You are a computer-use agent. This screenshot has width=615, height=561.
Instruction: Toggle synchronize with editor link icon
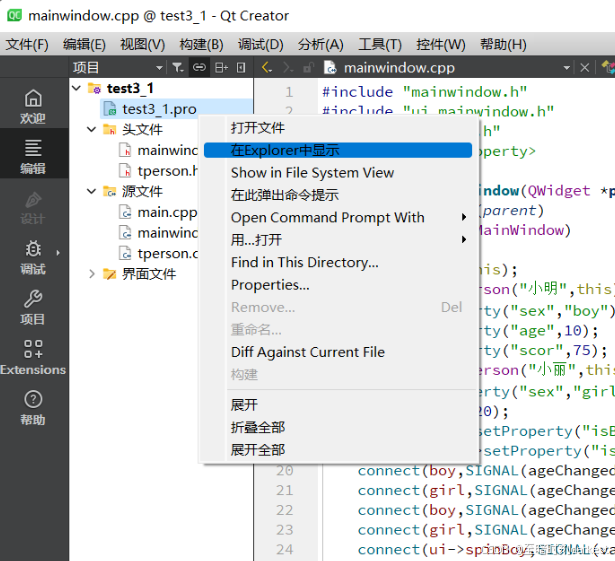pyautogui.click(x=199, y=68)
